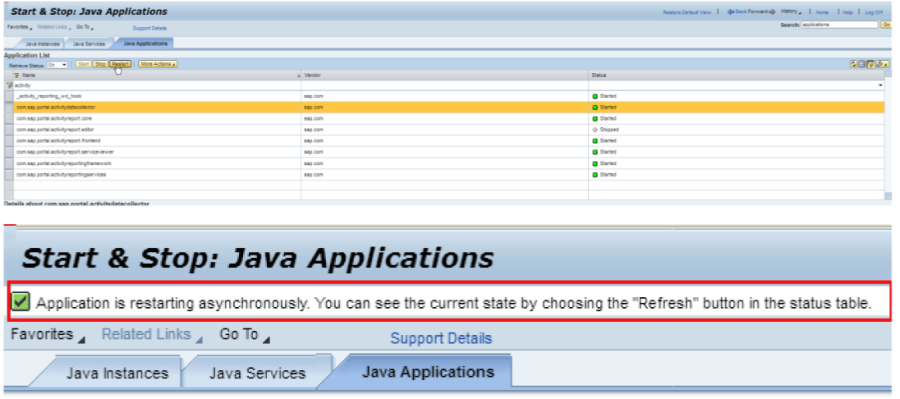900x399 pixels.
Task: Toggle the filter row icon in the table toolbar
Action: coord(871,64)
